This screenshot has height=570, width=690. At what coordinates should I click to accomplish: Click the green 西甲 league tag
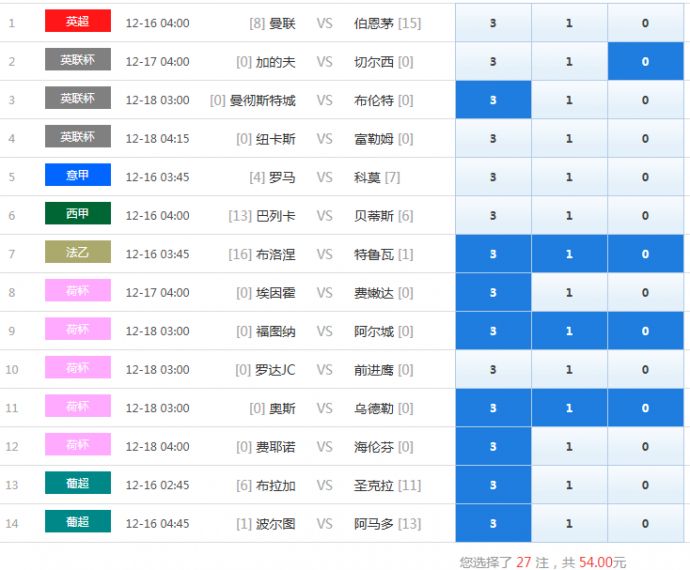click(x=78, y=214)
